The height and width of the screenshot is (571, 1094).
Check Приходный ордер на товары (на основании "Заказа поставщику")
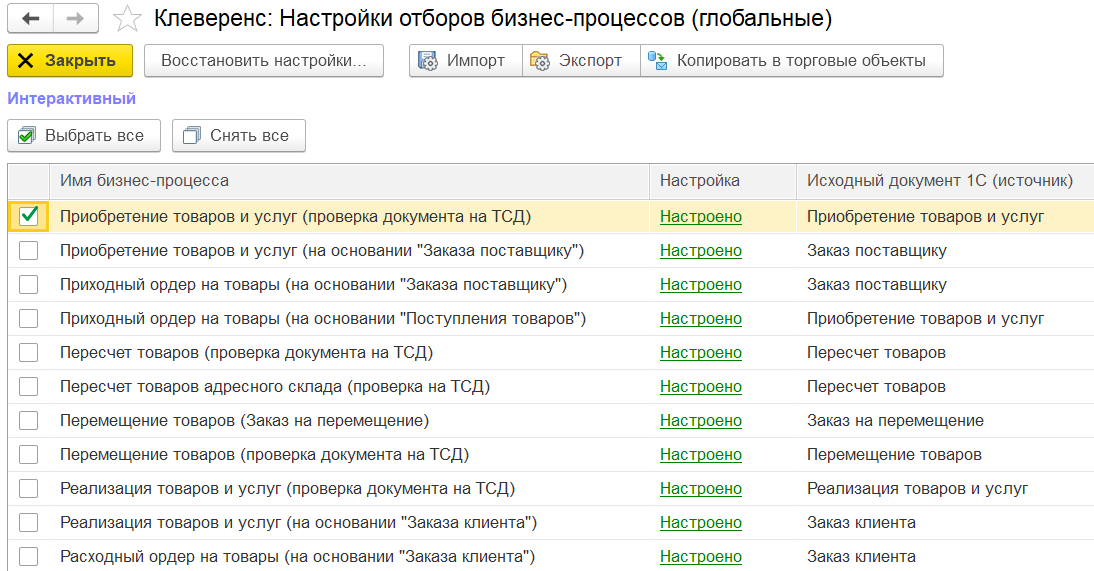click(29, 285)
